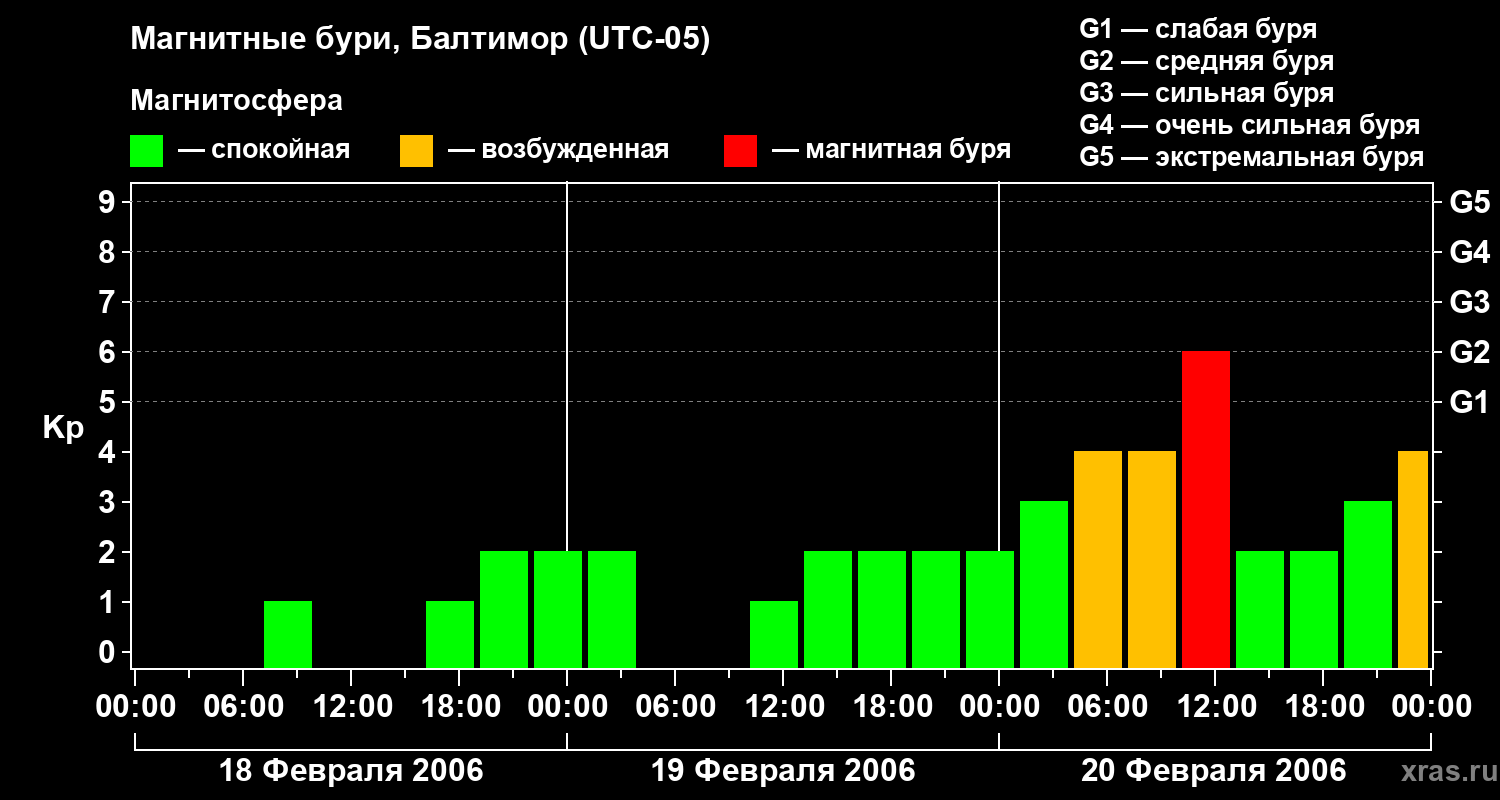Image resolution: width=1500 pixels, height=800 pixels.
Task: Click '06:00' time label under 20 Февраля
Action: [x=1107, y=706]
